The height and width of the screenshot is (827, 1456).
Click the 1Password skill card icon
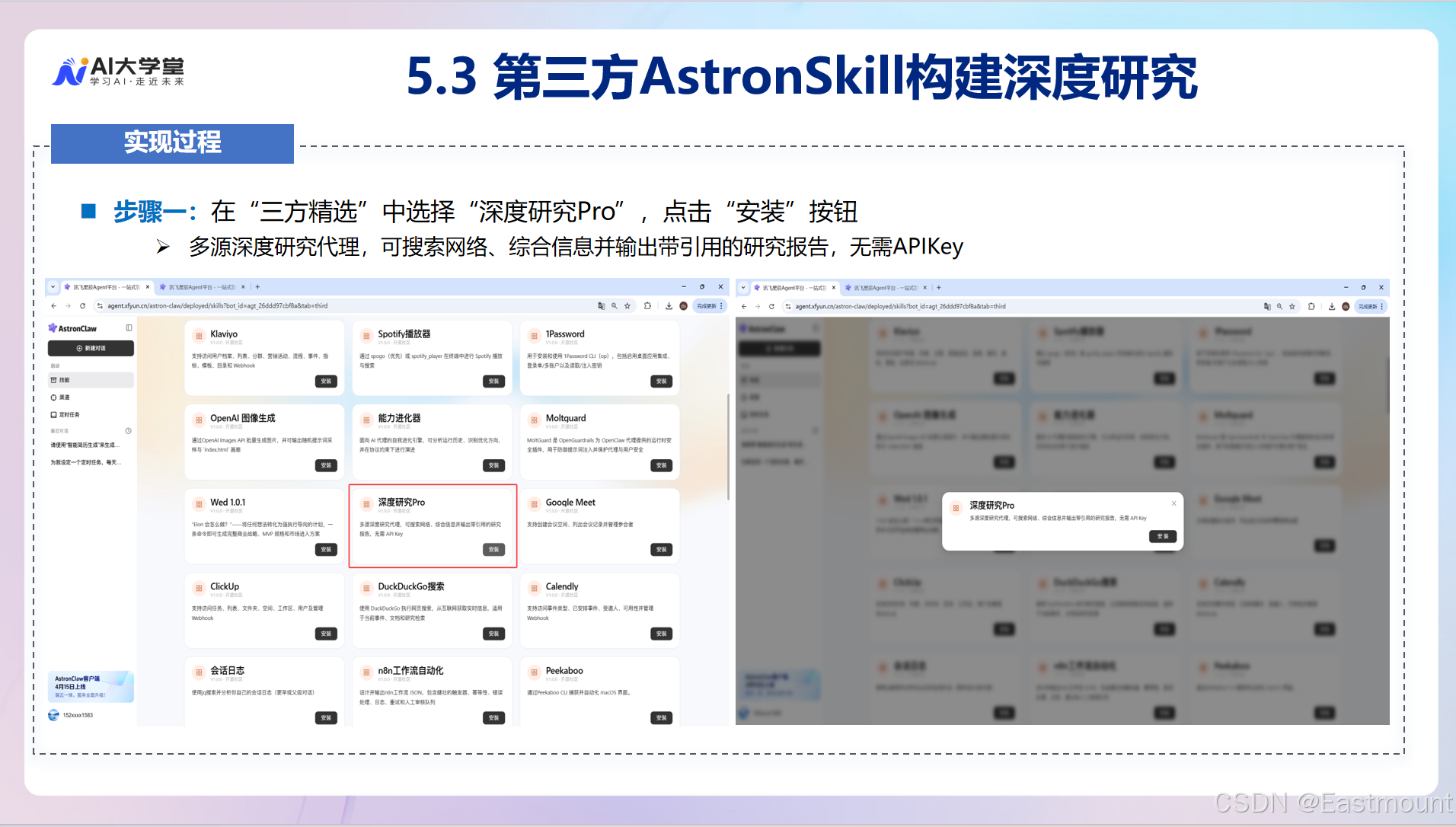tap(534, 335)
